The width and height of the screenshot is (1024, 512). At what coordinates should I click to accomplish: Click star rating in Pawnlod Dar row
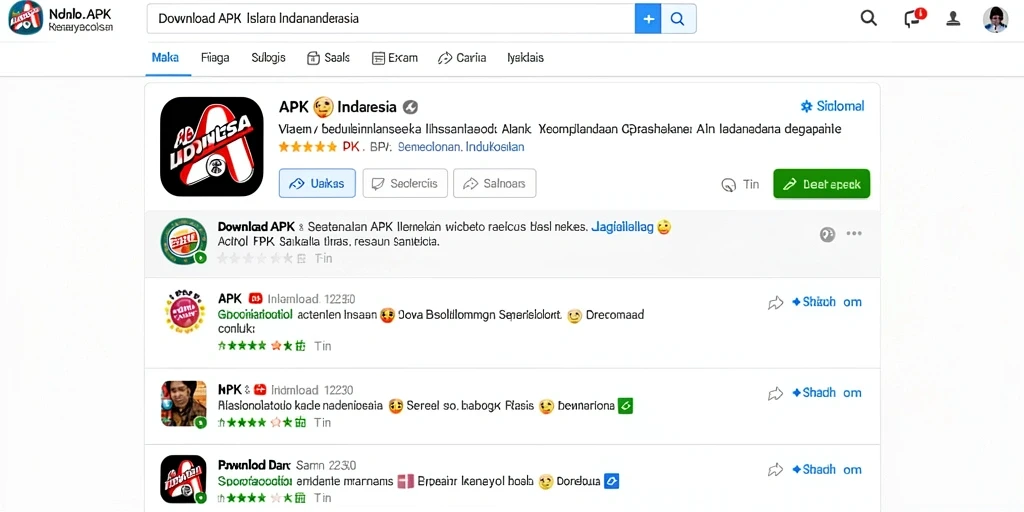tap(261, 499)
